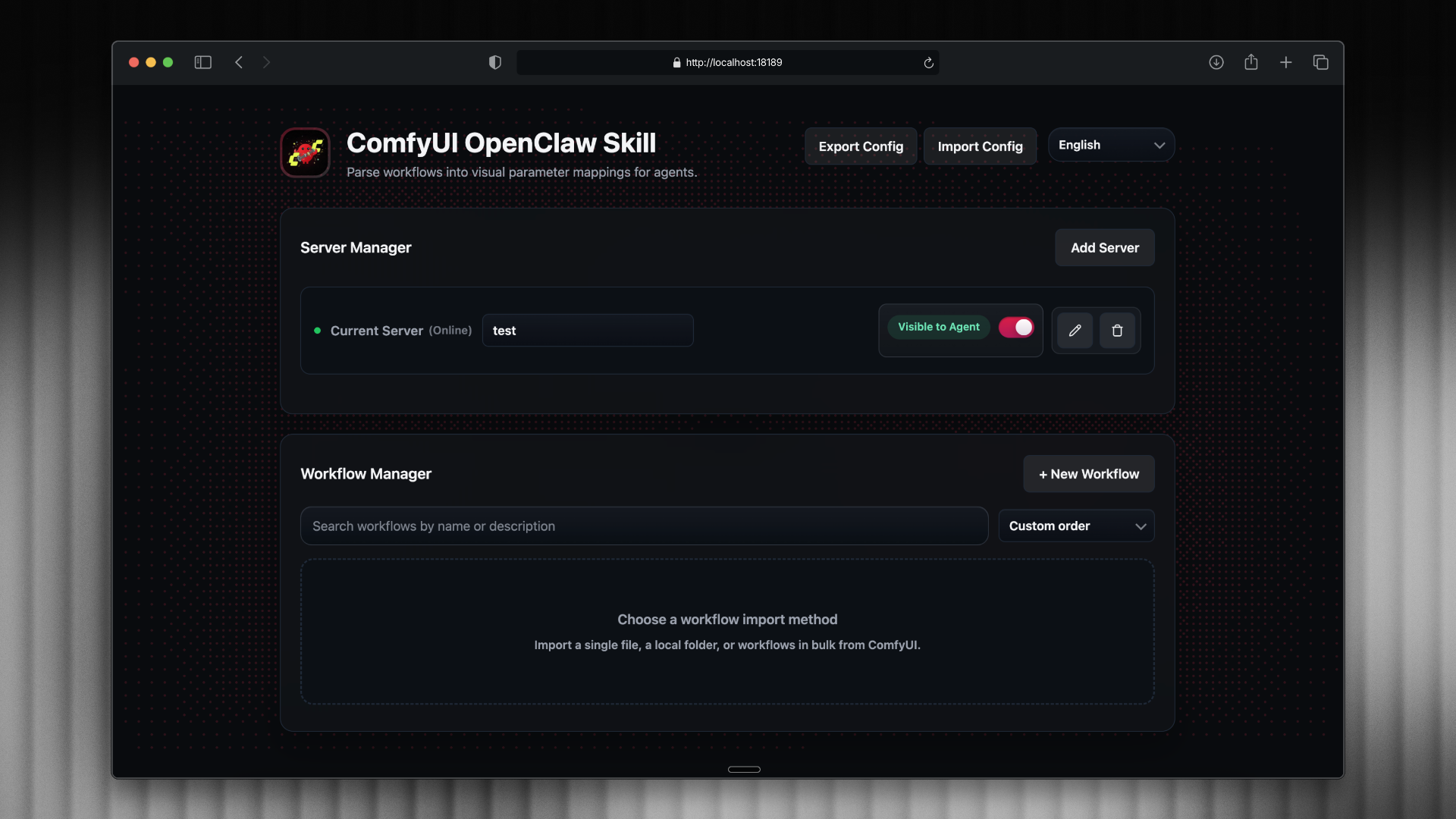
Task: Click the 'Parse workflows into visual parameter' subtitle
Action: click(x=522, y=172)
